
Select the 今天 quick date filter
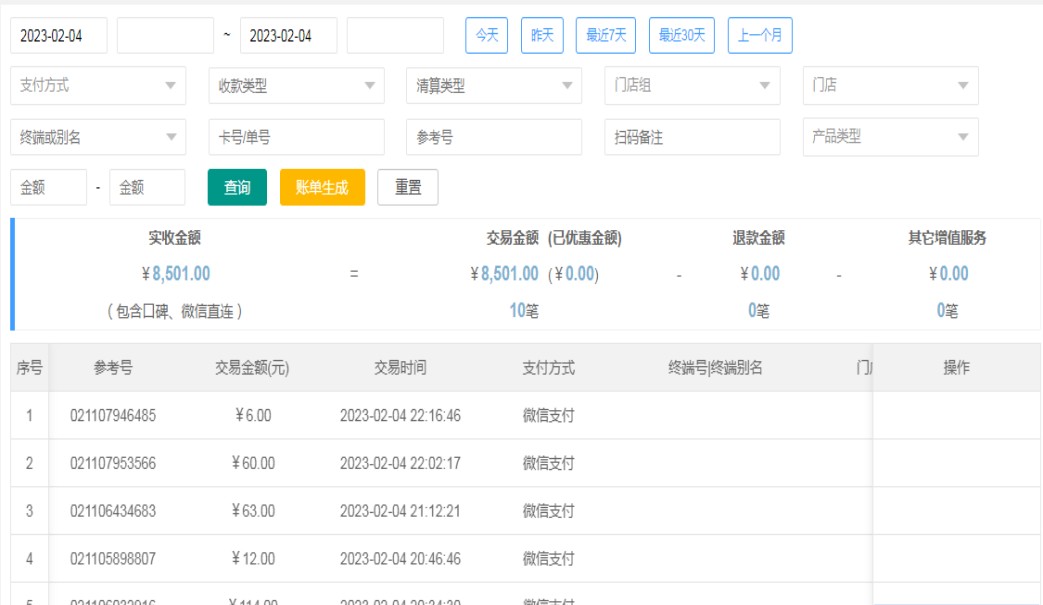(486, 35)
